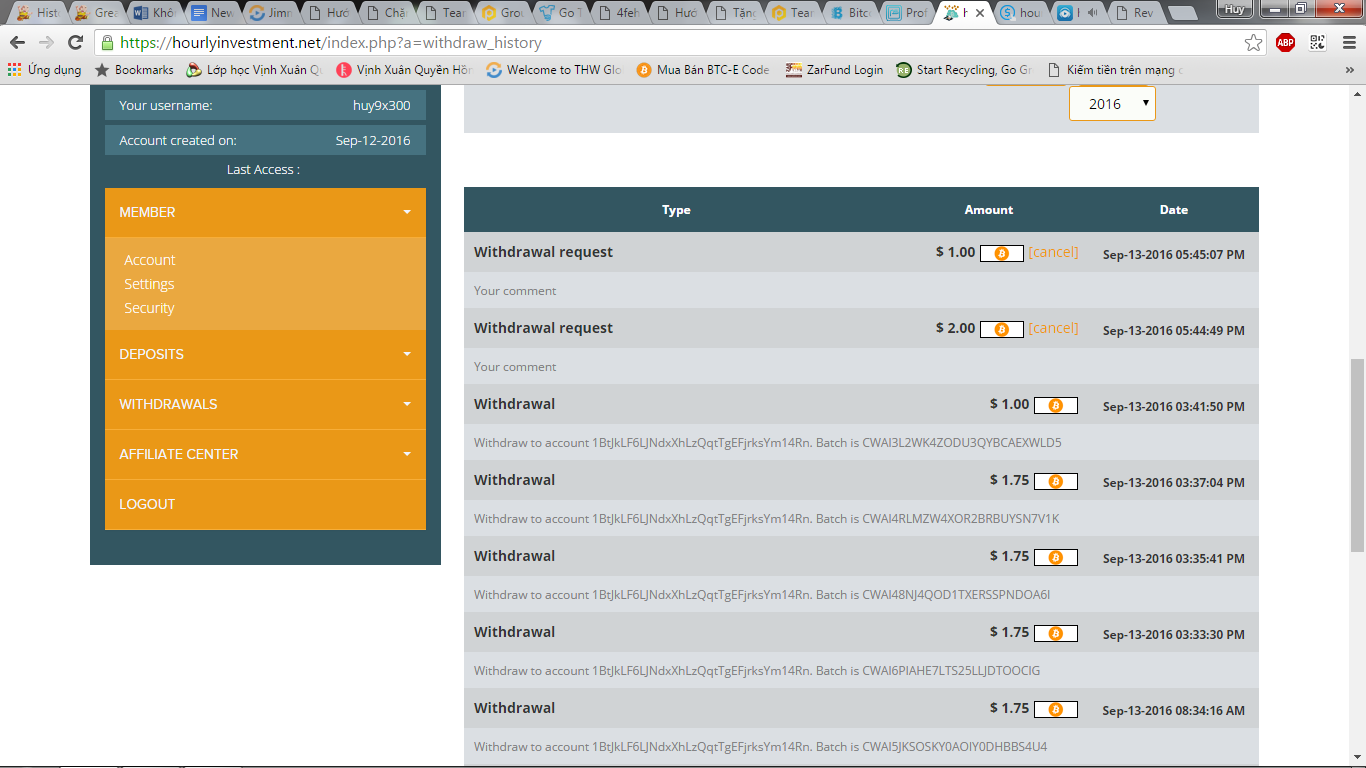Switch to the Word document browser tab
Screen dimensions: 1366x768
(x=153, y=13)
